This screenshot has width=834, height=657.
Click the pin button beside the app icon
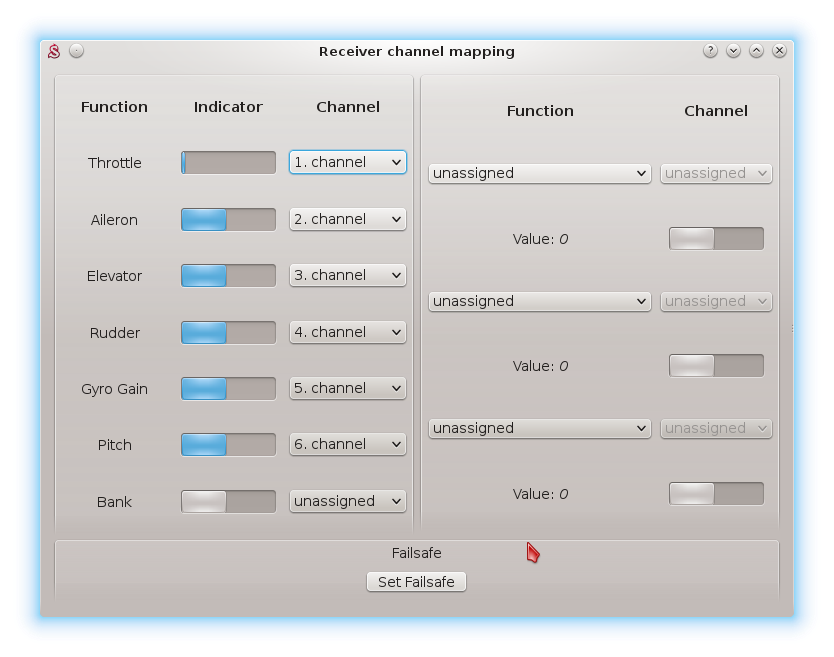pyautogui.click(x=77, y=51)
